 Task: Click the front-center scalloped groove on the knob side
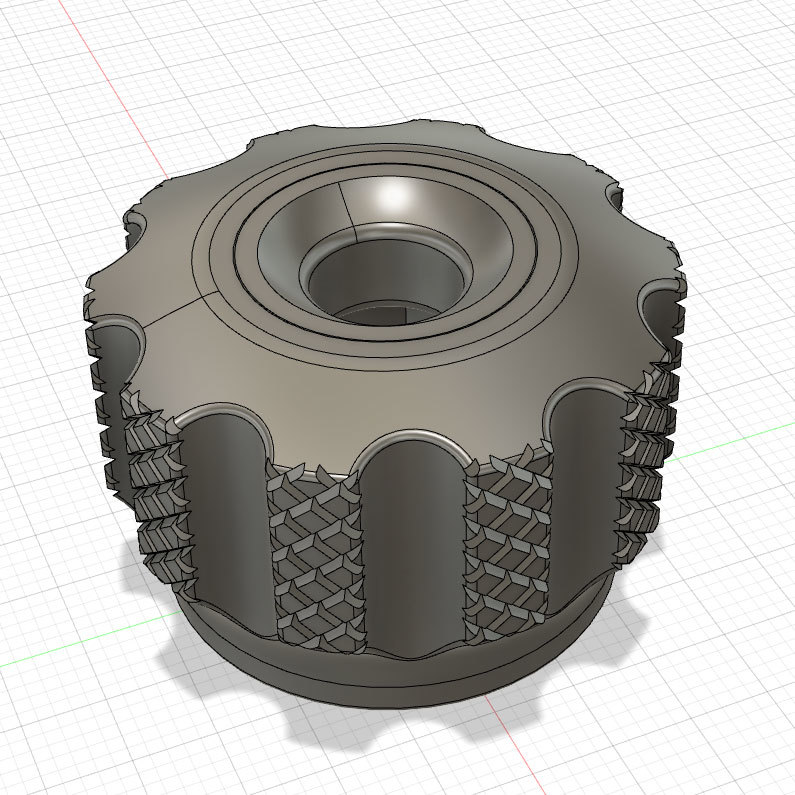point(413,548)
